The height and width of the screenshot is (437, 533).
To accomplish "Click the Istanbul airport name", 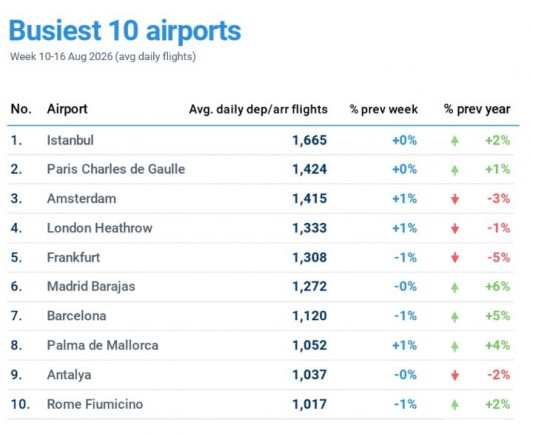I will tap(70, 140).
